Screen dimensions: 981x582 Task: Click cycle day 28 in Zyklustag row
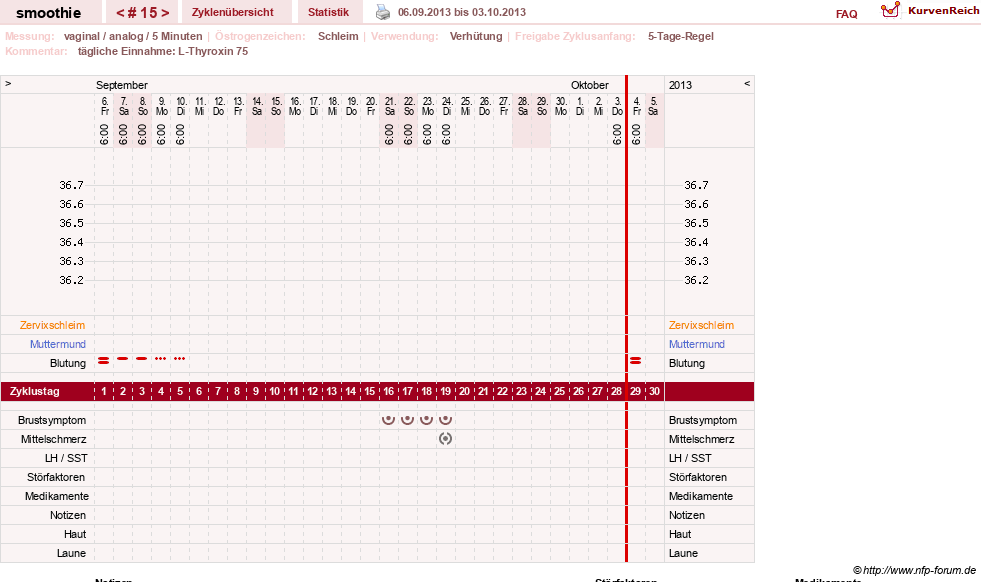click(x=616, y=391)
